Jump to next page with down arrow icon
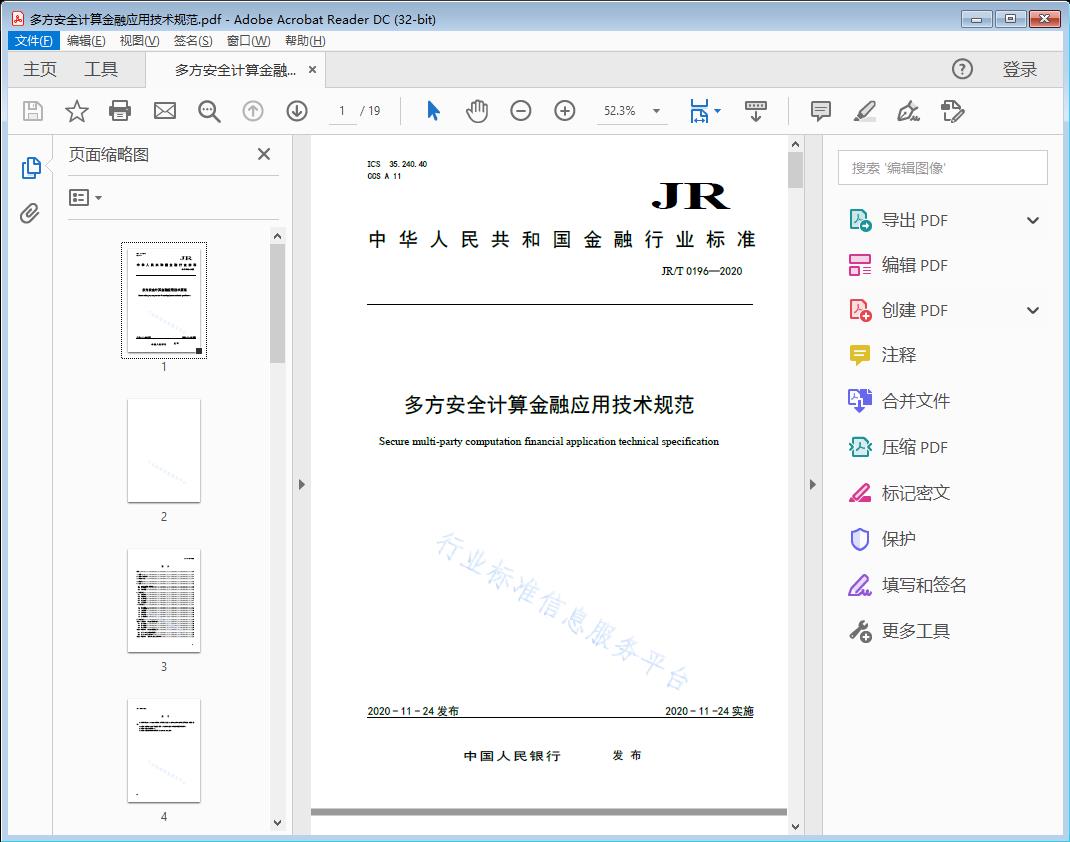 click(x=297, y=111)
